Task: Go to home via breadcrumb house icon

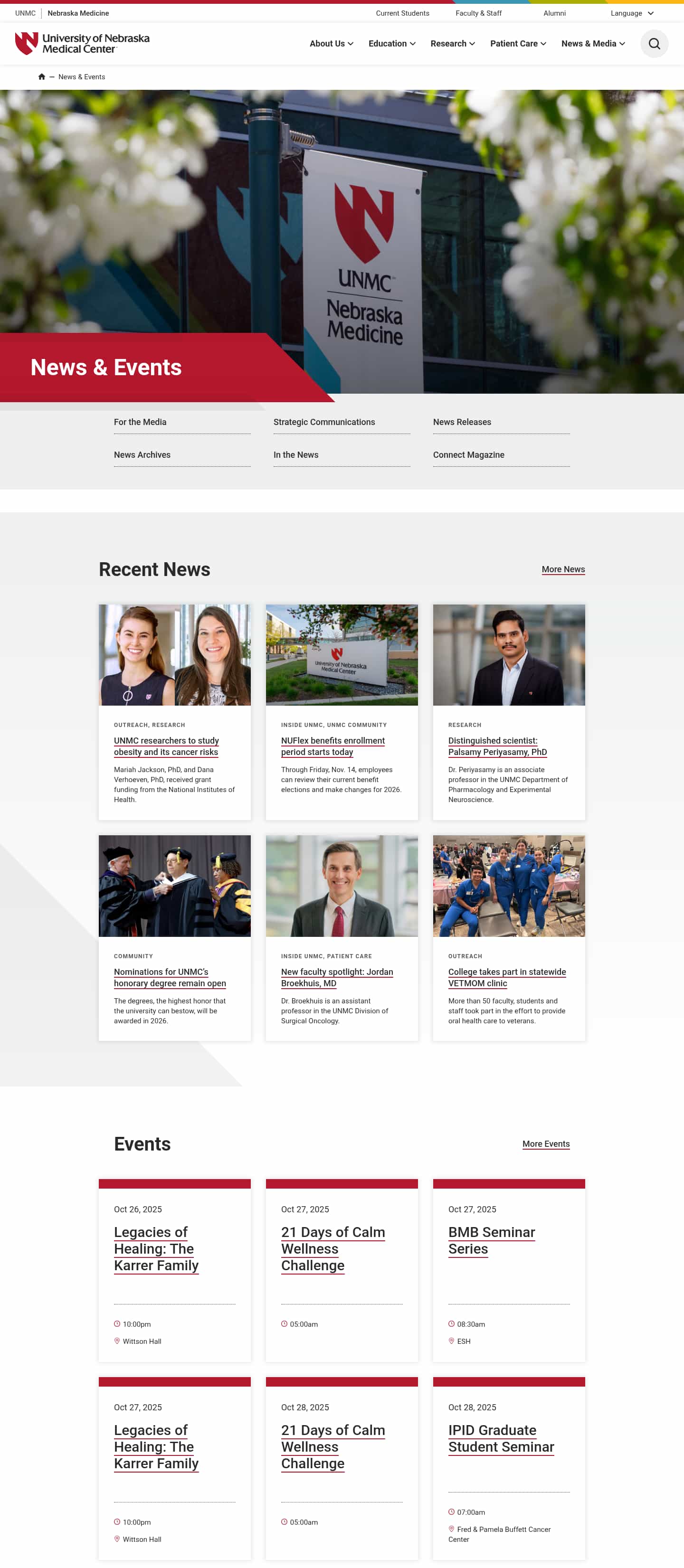Action: pyautogui.click(x=41, y=77)
